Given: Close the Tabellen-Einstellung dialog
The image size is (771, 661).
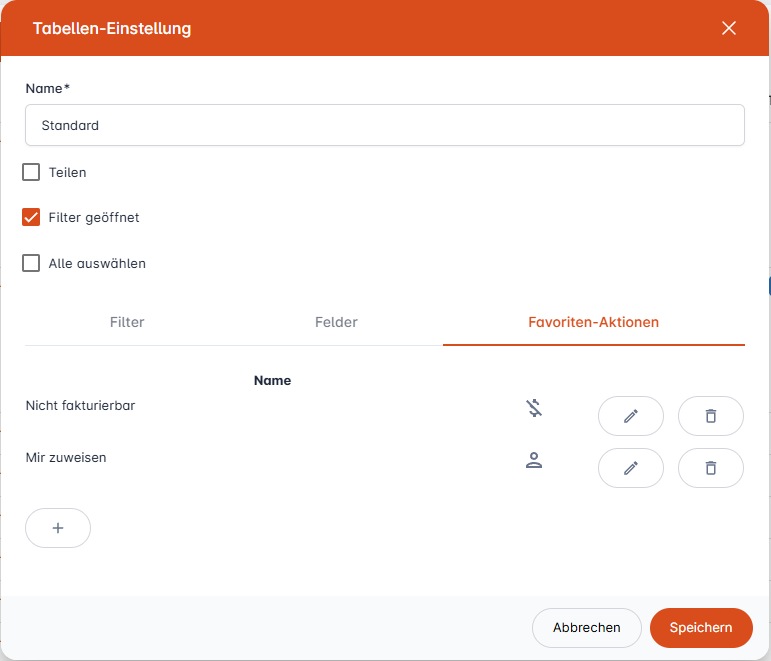Looking at the screenshot, I should click(x=729, y=28).
